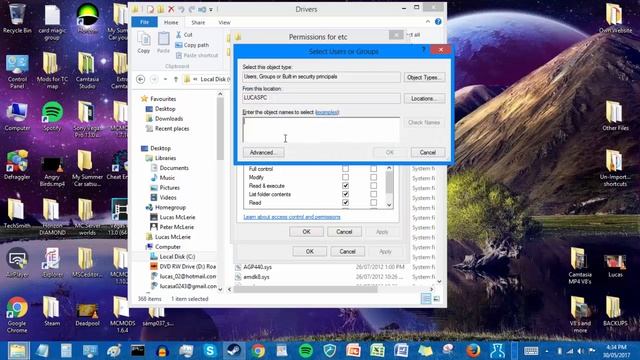Click into the object names text box
Viewport: 640px width, 360px height.
(321, 130)
